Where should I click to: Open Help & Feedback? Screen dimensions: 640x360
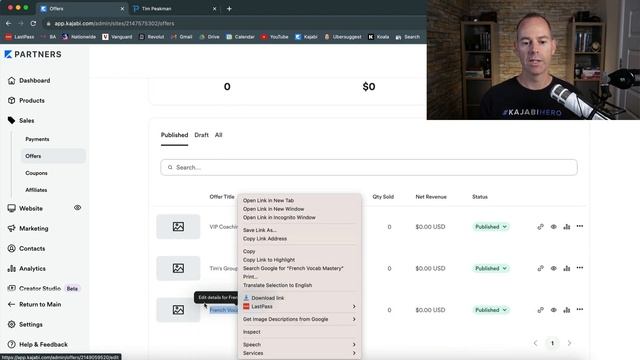coord(38,344)
